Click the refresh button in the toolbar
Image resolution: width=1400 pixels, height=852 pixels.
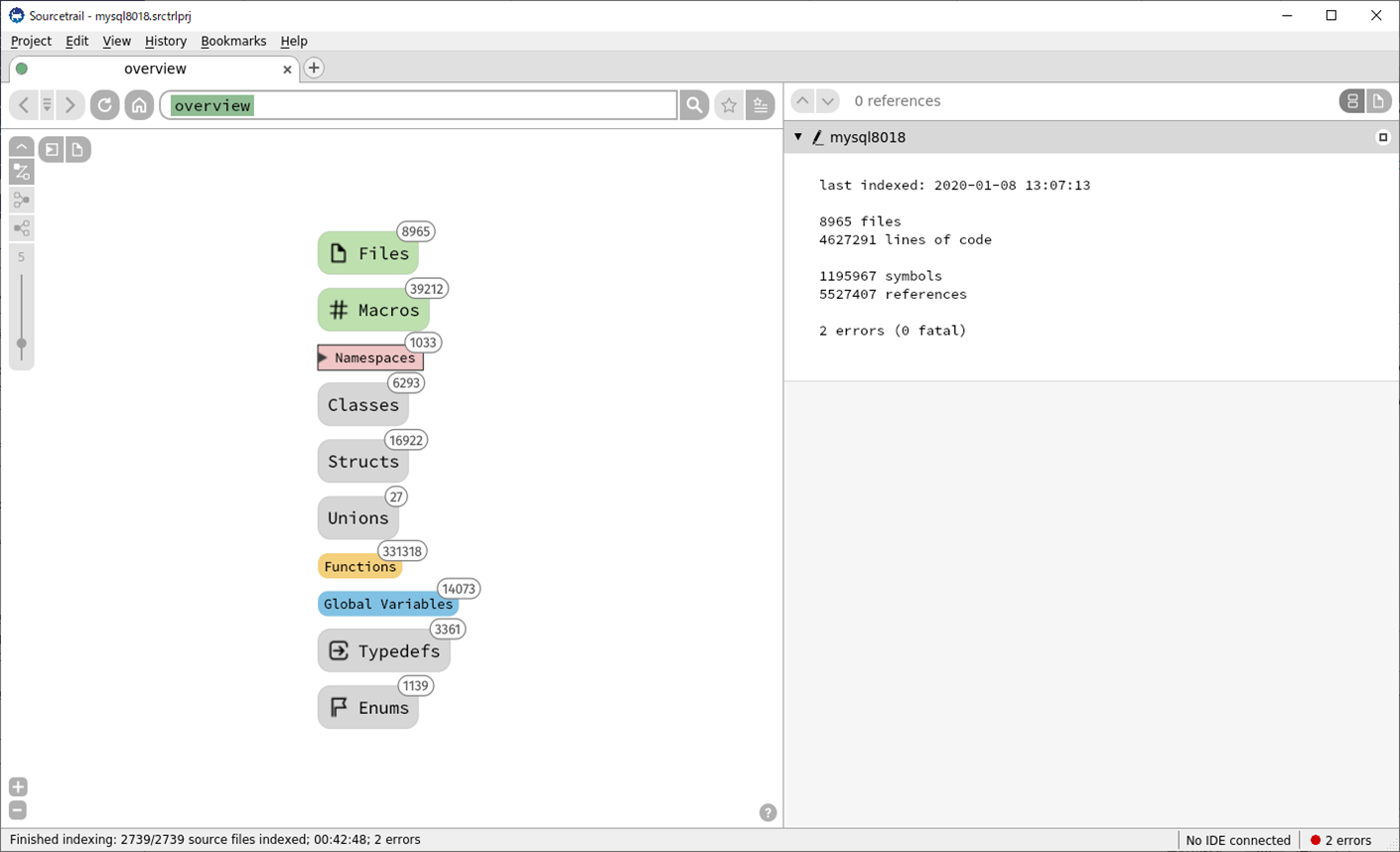(104, 104)
